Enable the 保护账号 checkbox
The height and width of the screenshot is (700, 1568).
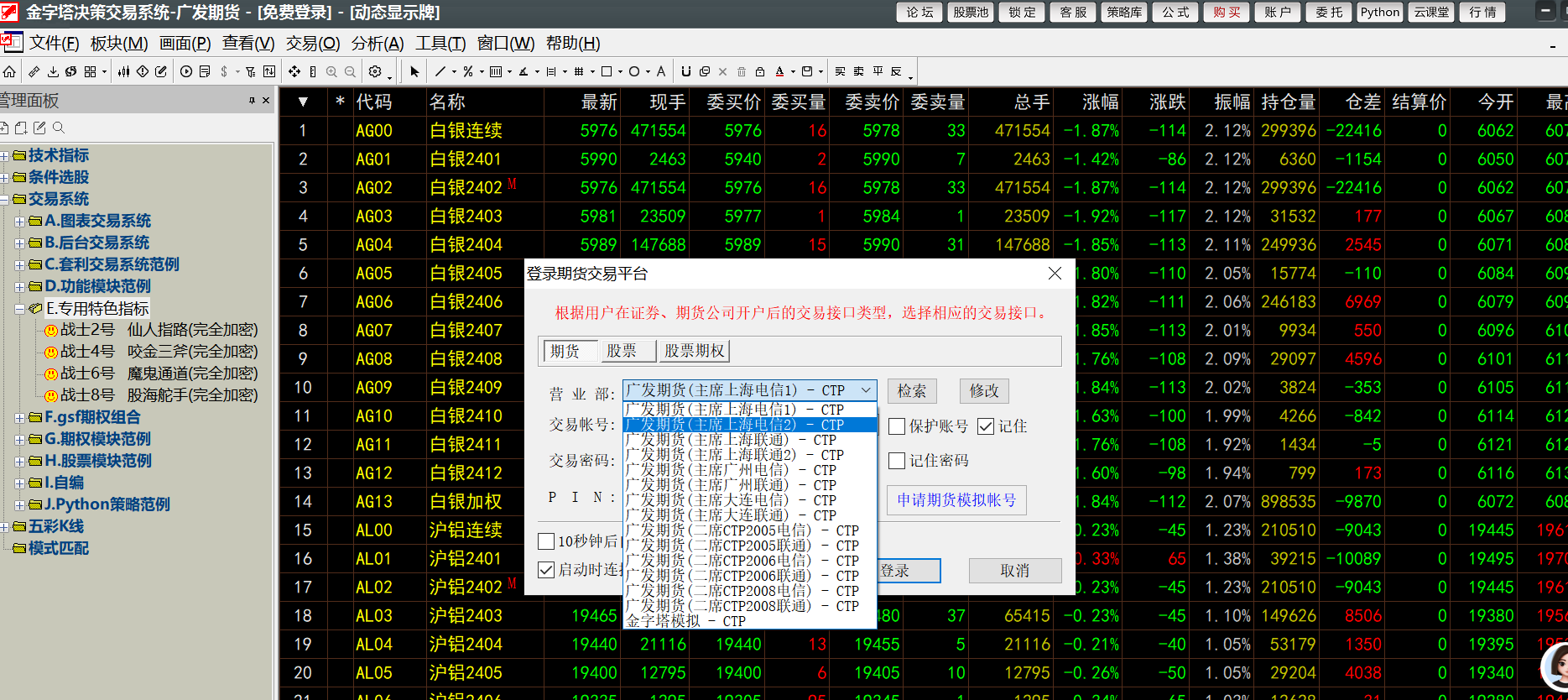[x=897, y=426]
